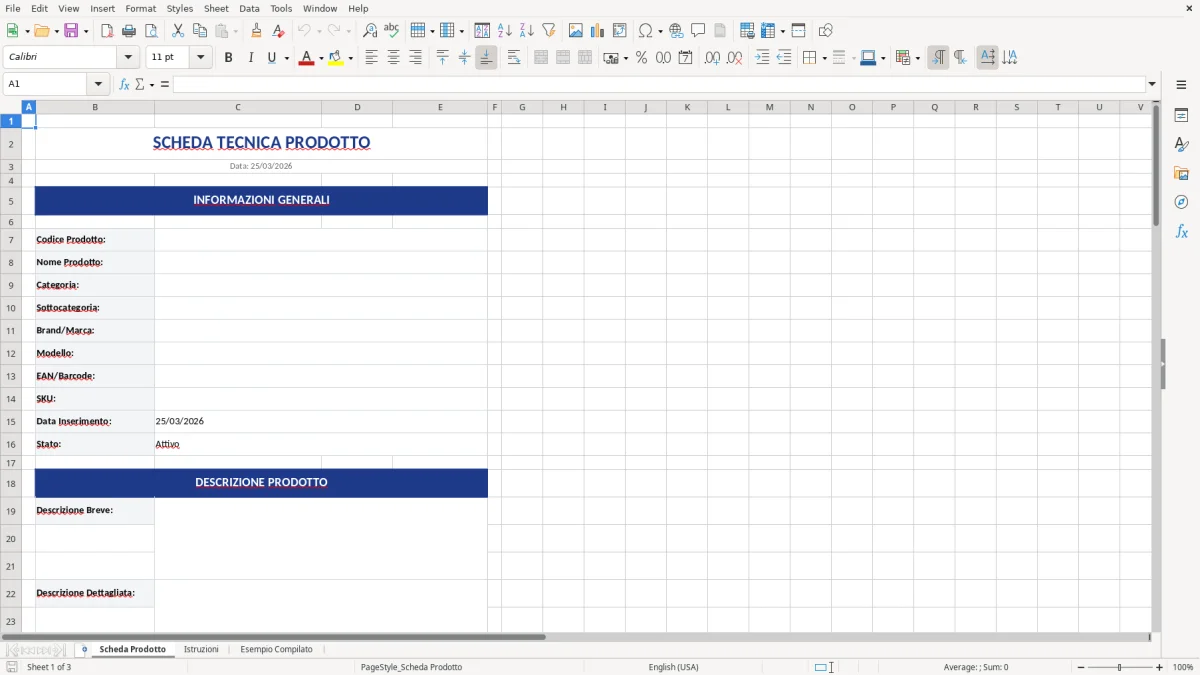This screenshot has height=675, width=1200.
Task: Apply yellow background color swatch
Action: pyautogui.click(x=336, y=58)
